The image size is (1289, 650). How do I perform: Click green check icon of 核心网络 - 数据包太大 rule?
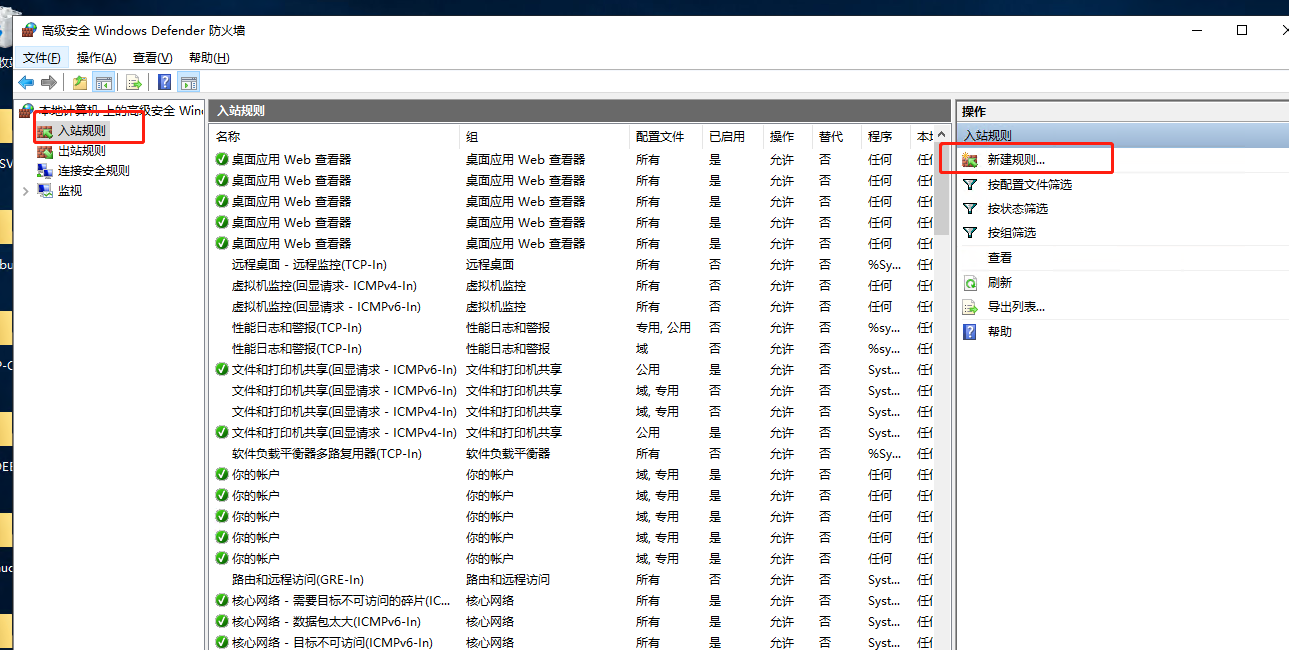[222, 622]
